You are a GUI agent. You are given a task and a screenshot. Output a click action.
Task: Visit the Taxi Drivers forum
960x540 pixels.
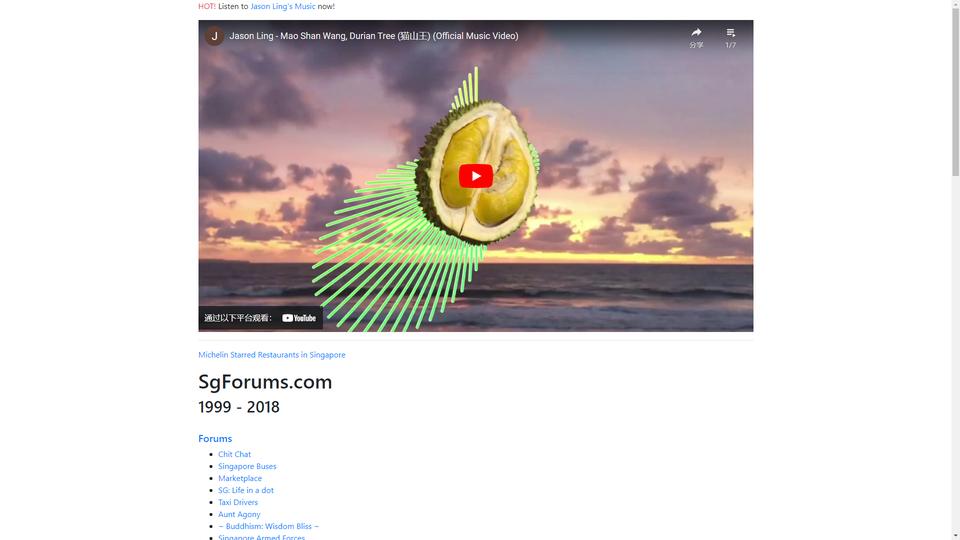tap(238, 502)
